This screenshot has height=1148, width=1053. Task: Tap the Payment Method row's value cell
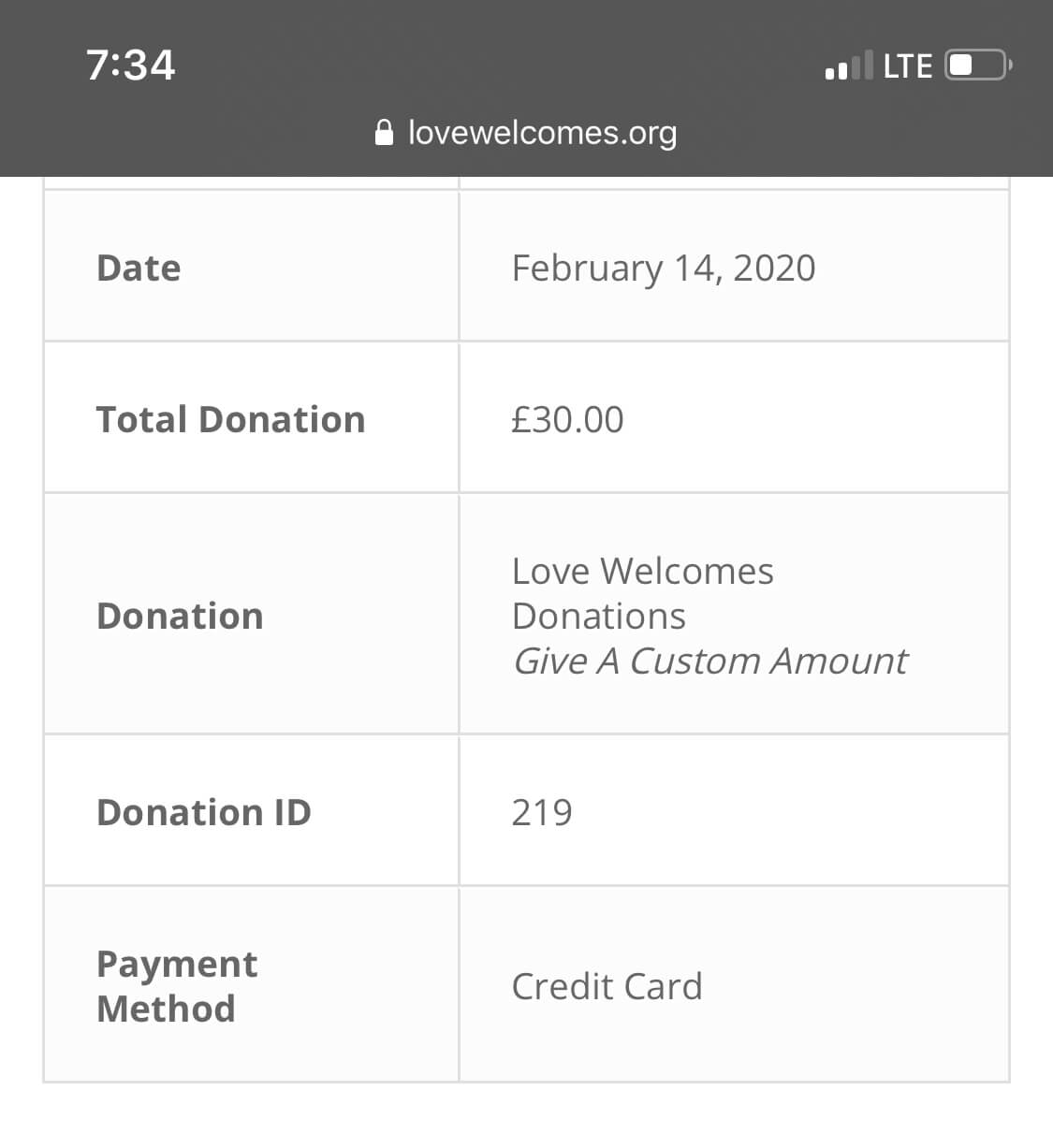coord(735,984)
